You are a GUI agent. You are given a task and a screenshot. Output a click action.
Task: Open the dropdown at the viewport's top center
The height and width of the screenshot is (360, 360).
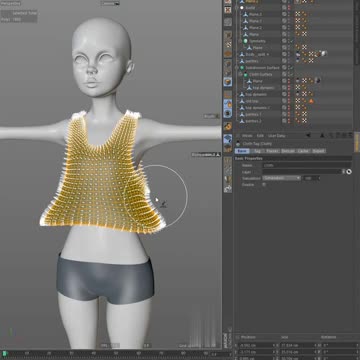[110, 3]
